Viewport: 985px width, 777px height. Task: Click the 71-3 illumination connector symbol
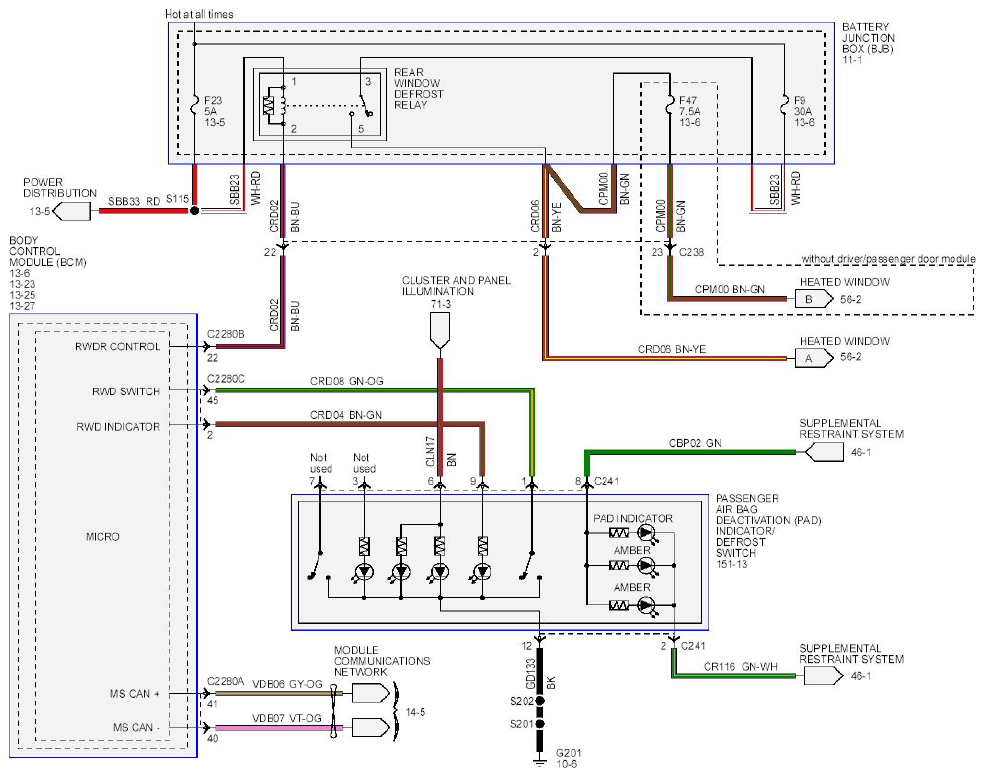click(440, 331)
